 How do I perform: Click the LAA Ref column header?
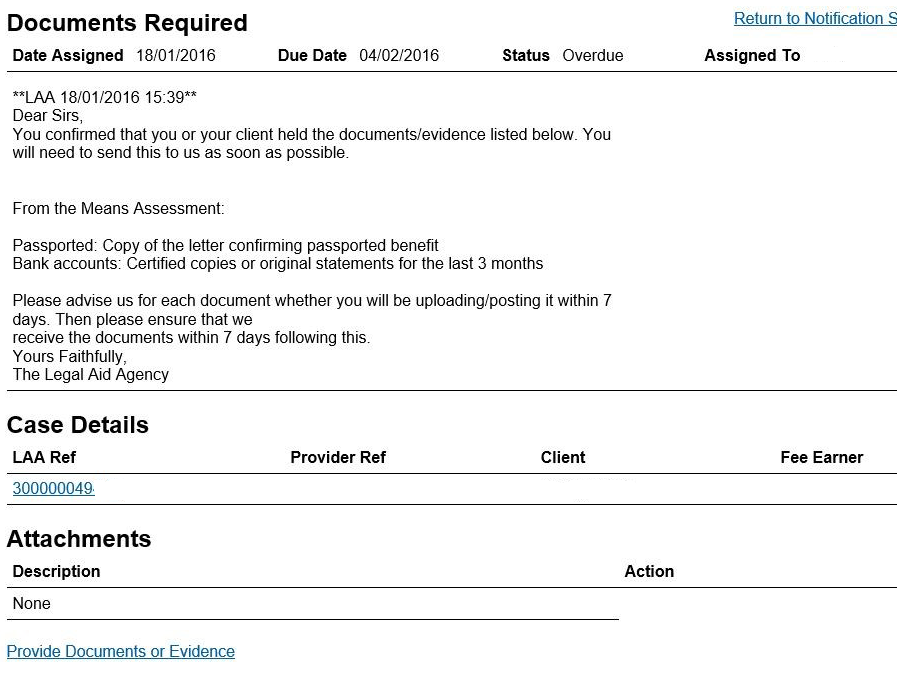(x=44, y=458)
